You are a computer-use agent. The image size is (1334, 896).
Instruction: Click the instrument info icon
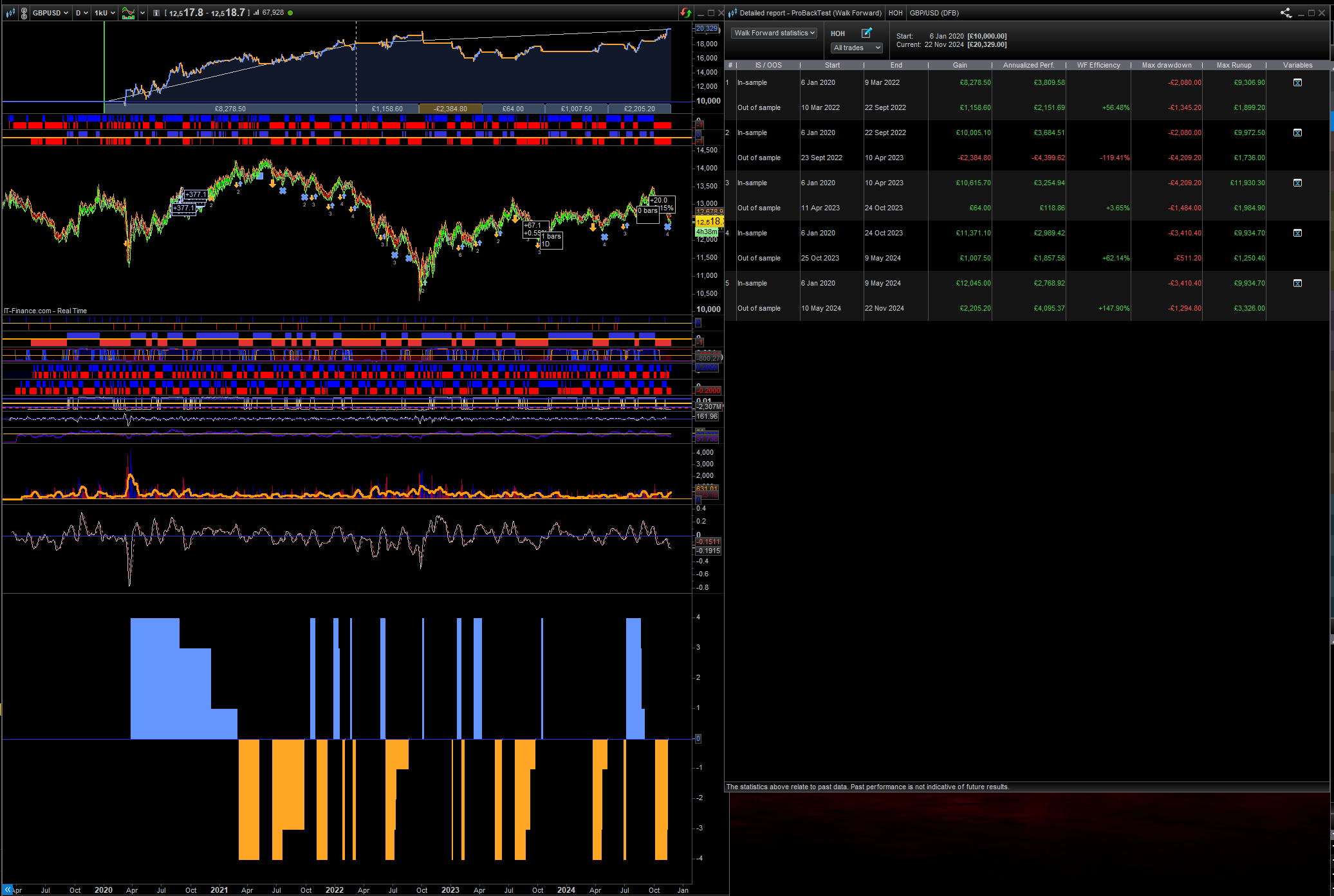tap(156, 13)
